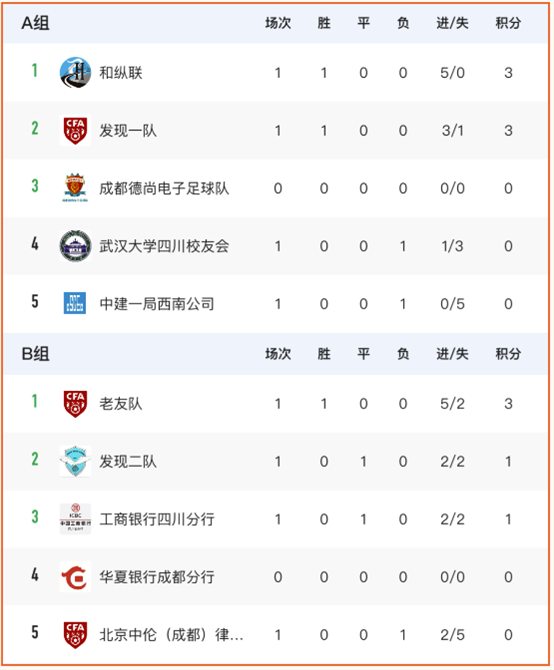Open 成都德尚电子足球队 team badge

tap(75, 188)
